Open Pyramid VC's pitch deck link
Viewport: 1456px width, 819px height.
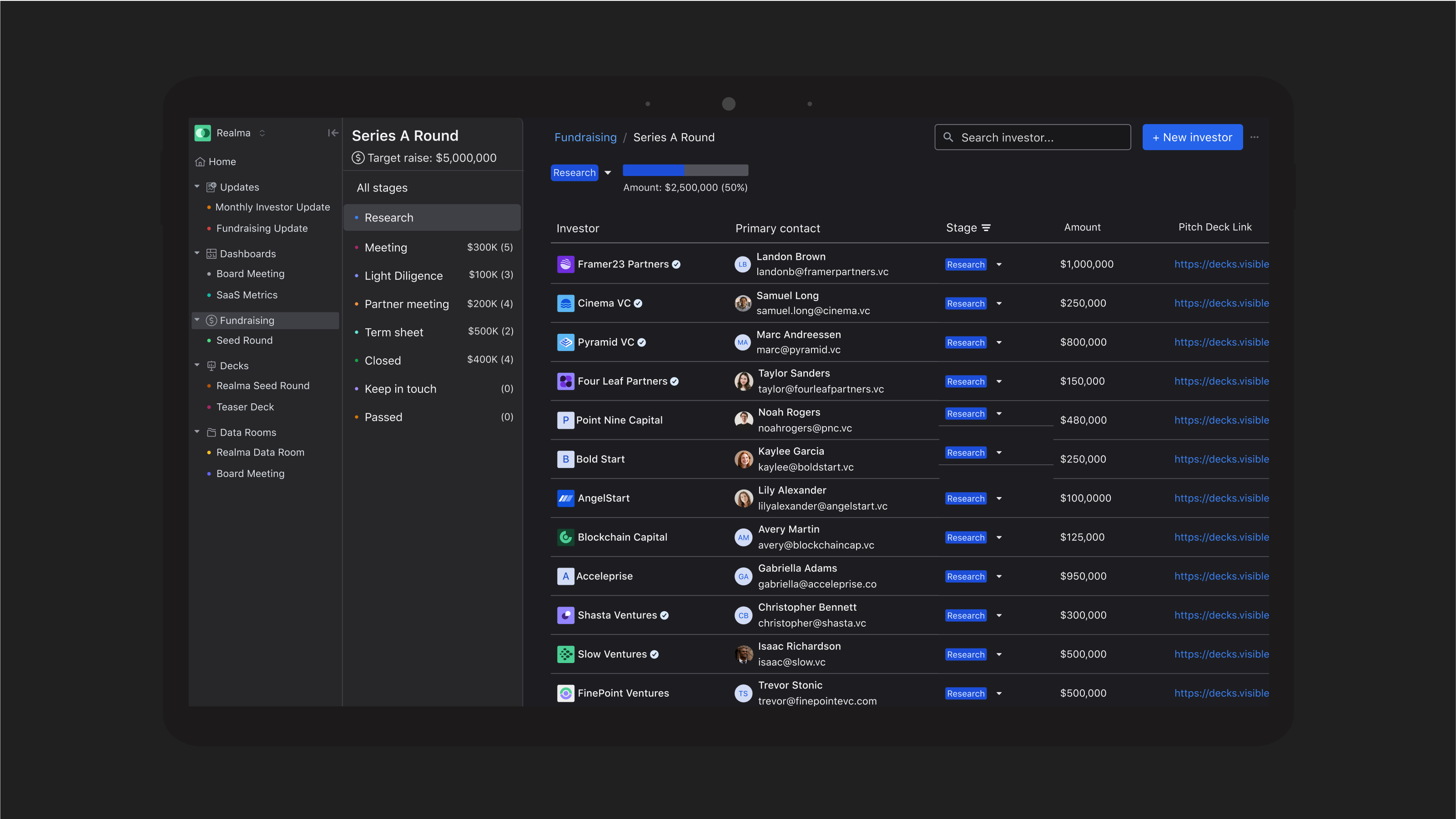coord(1221,342)
